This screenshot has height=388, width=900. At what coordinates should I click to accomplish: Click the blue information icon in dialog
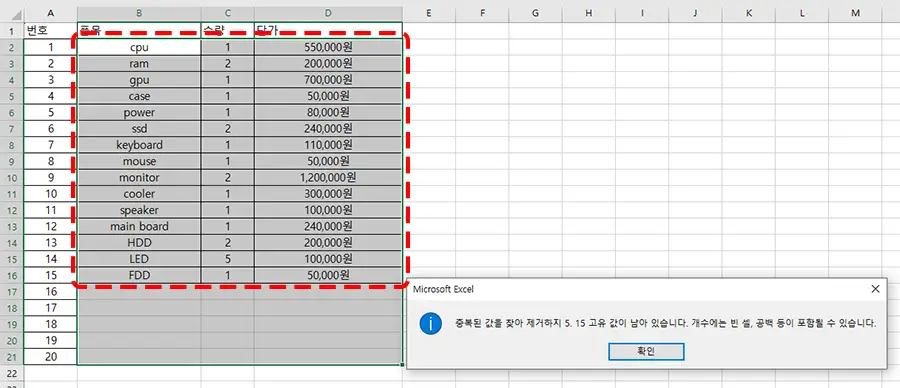(x=430, y=324)
